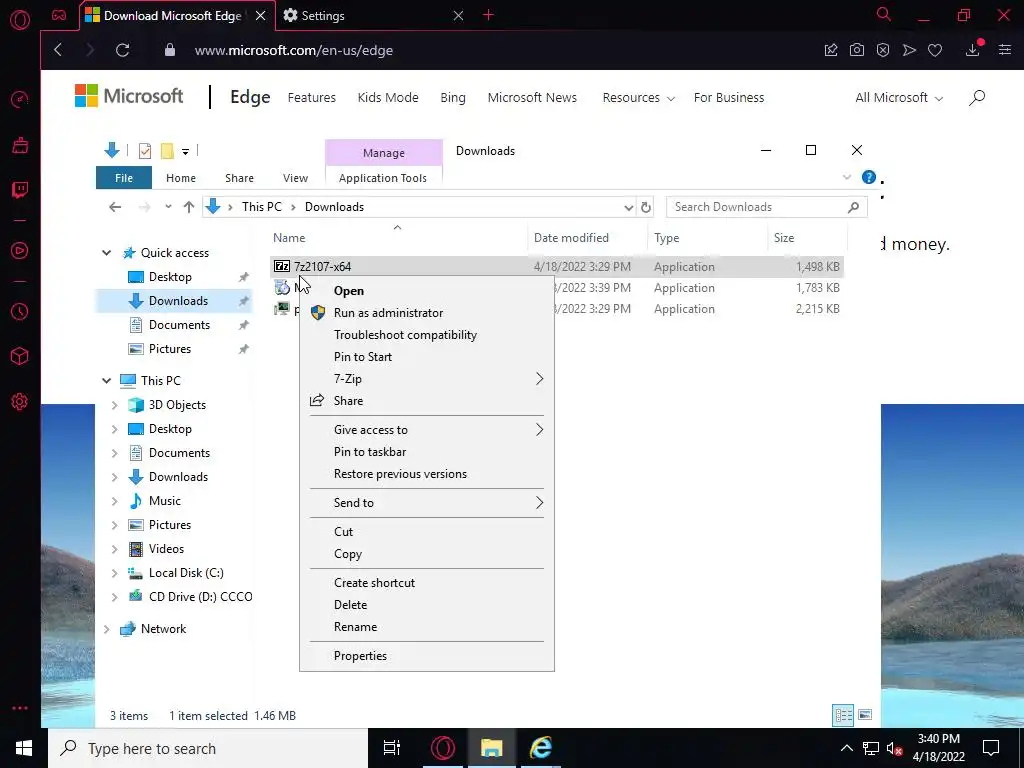This screenshot has width=1024, height=768.
Task: Click three-dots sidebar setup icon
Action: pyautogui.click(x=20, y=708)
